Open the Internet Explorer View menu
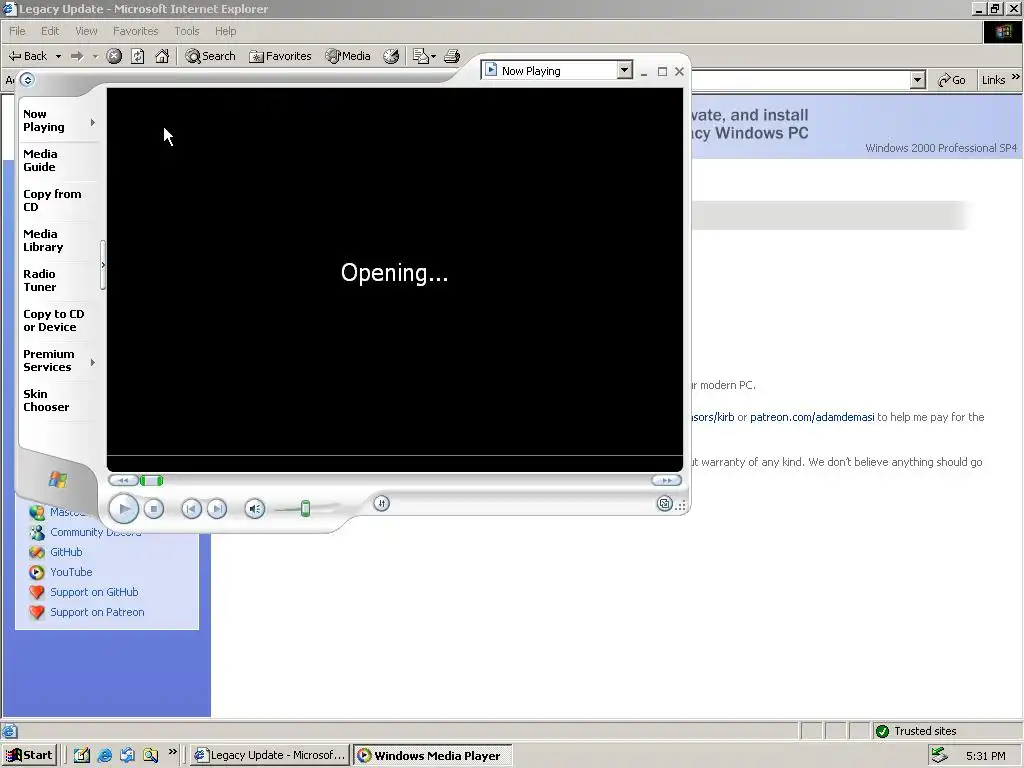Screen dimensions: 1024x768 click(86, 31)
